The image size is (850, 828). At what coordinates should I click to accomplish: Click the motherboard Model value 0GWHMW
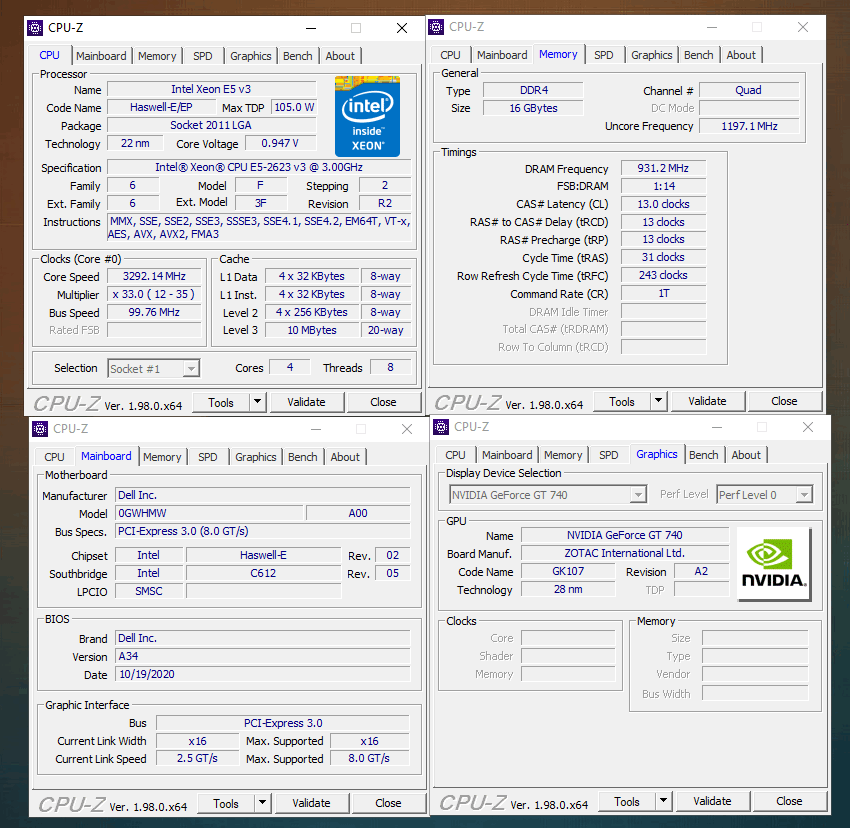209,513
